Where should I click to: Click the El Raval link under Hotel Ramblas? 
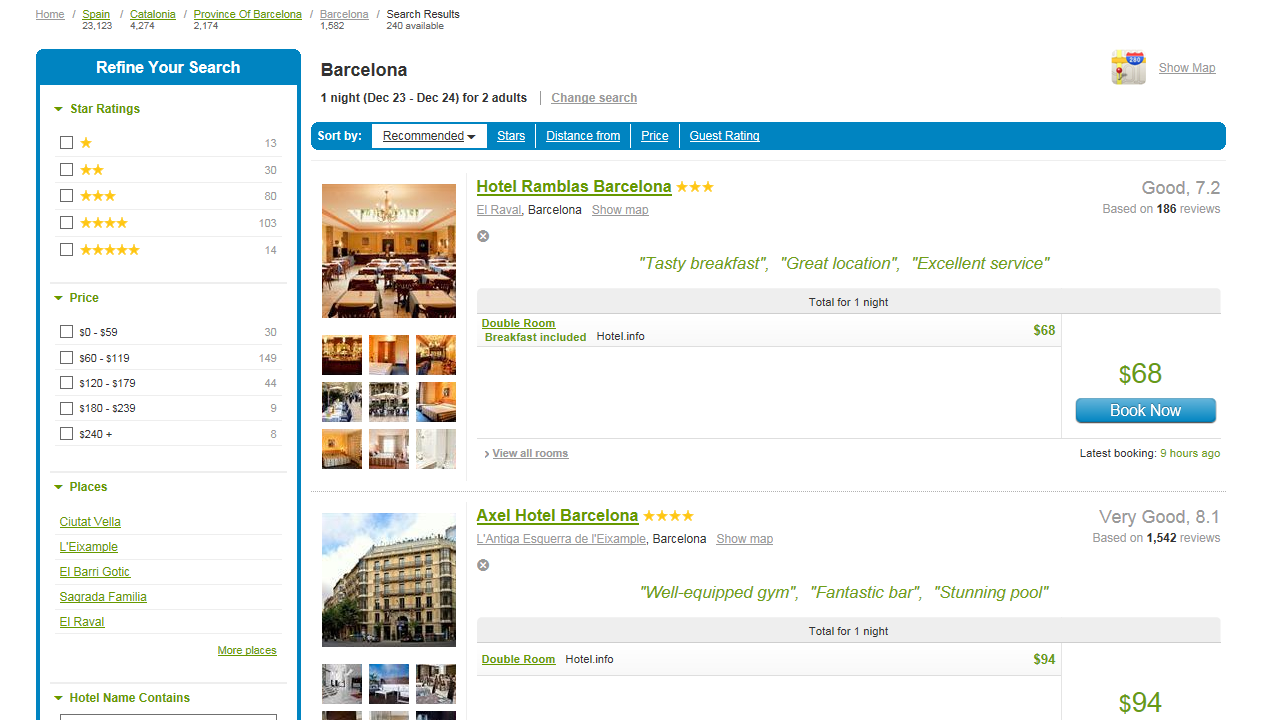(499, 210)
